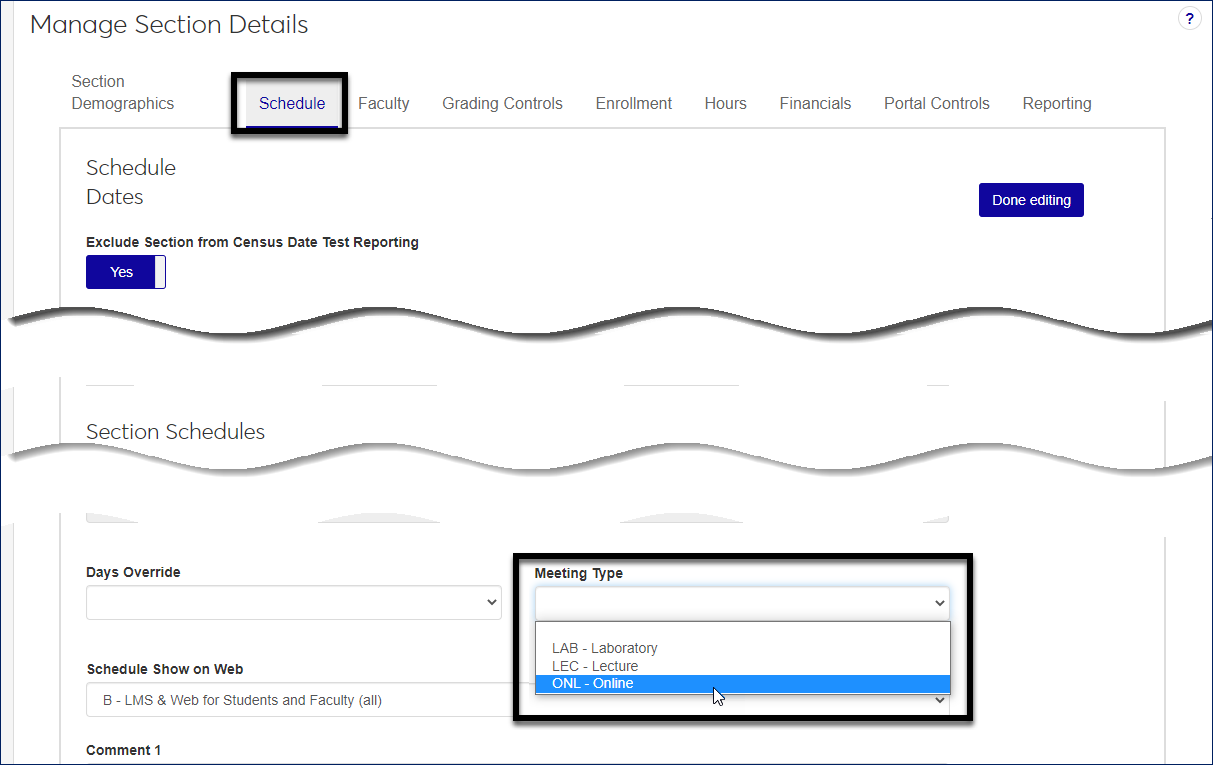
Task: View the Financials tab
Action: coord(815,103)
